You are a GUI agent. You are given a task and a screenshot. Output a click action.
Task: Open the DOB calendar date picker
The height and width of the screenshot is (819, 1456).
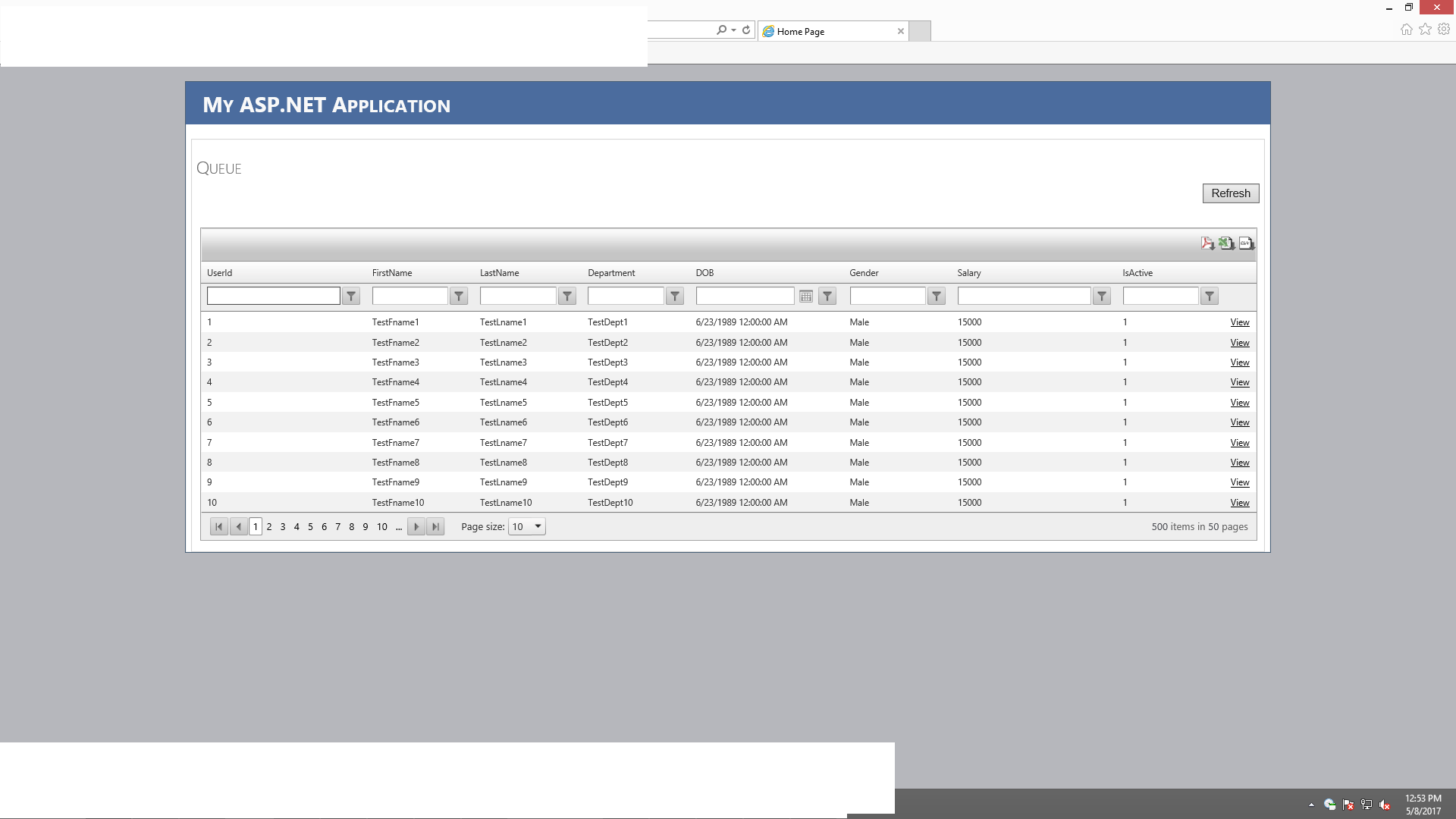(x=806, y=297)
